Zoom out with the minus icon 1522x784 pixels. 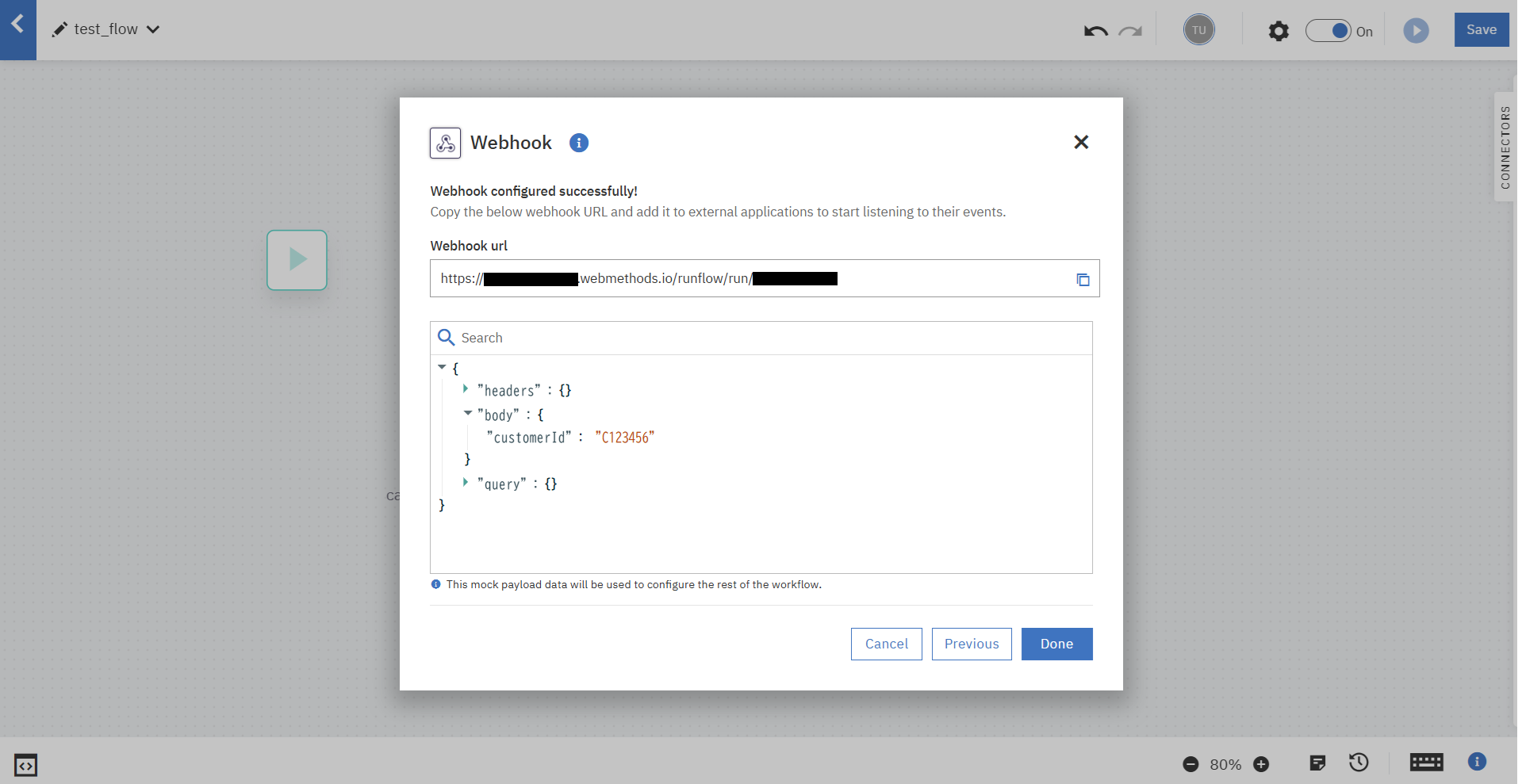click(1190, 764)
